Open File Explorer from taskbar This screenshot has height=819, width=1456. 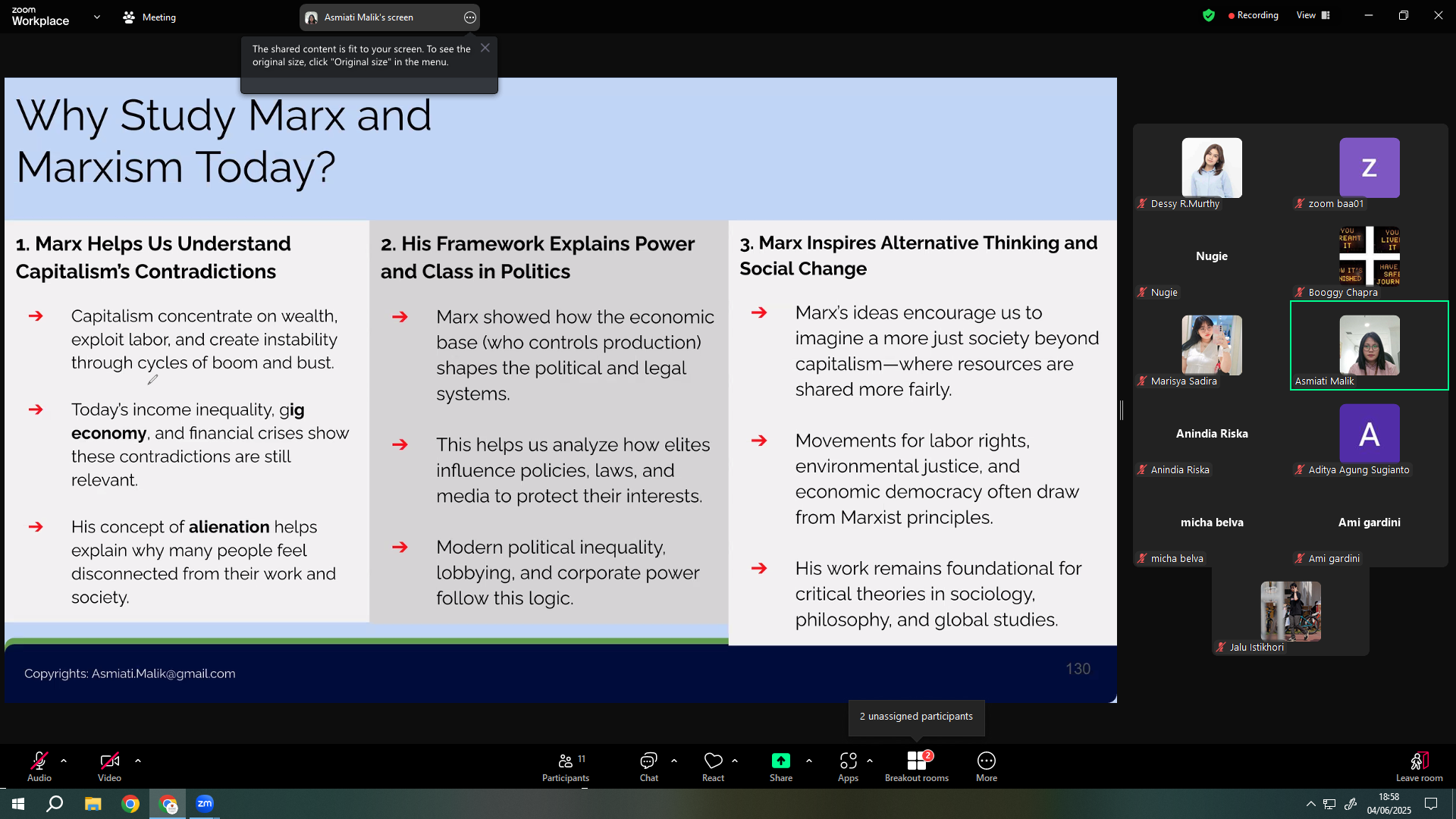coord(93,804)
